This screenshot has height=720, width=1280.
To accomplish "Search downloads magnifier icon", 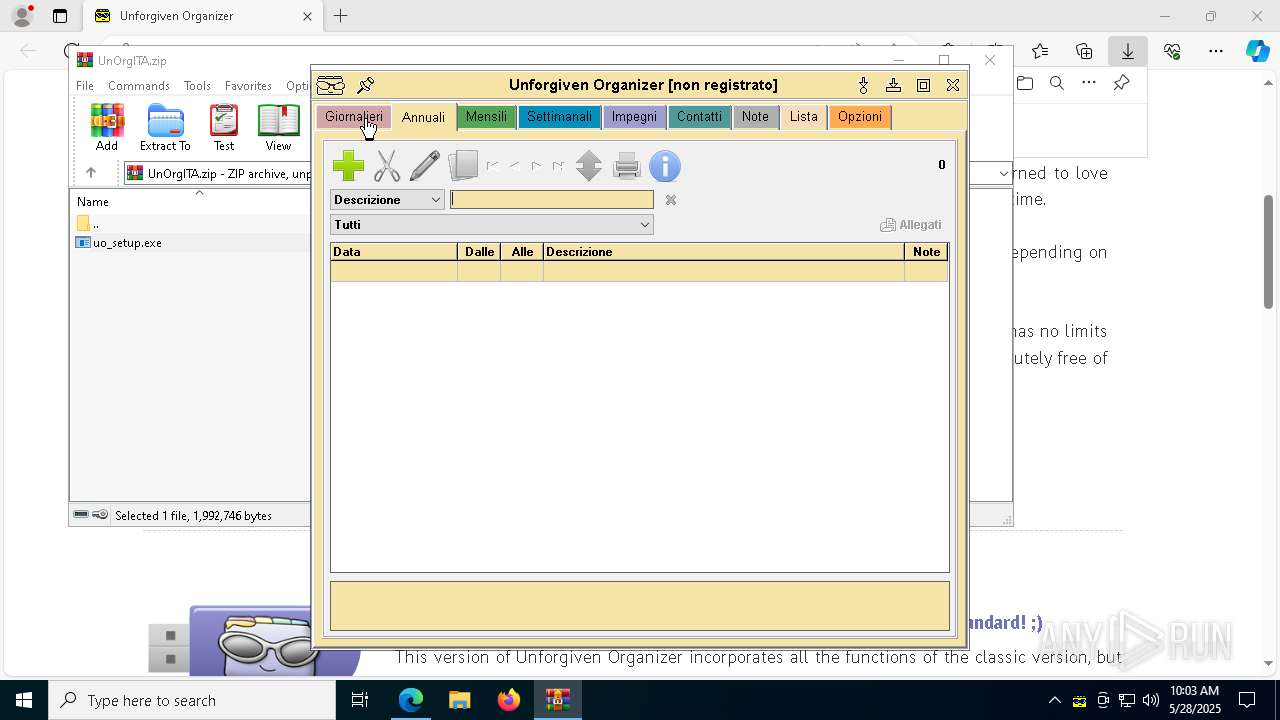I will click(1057, 83).
